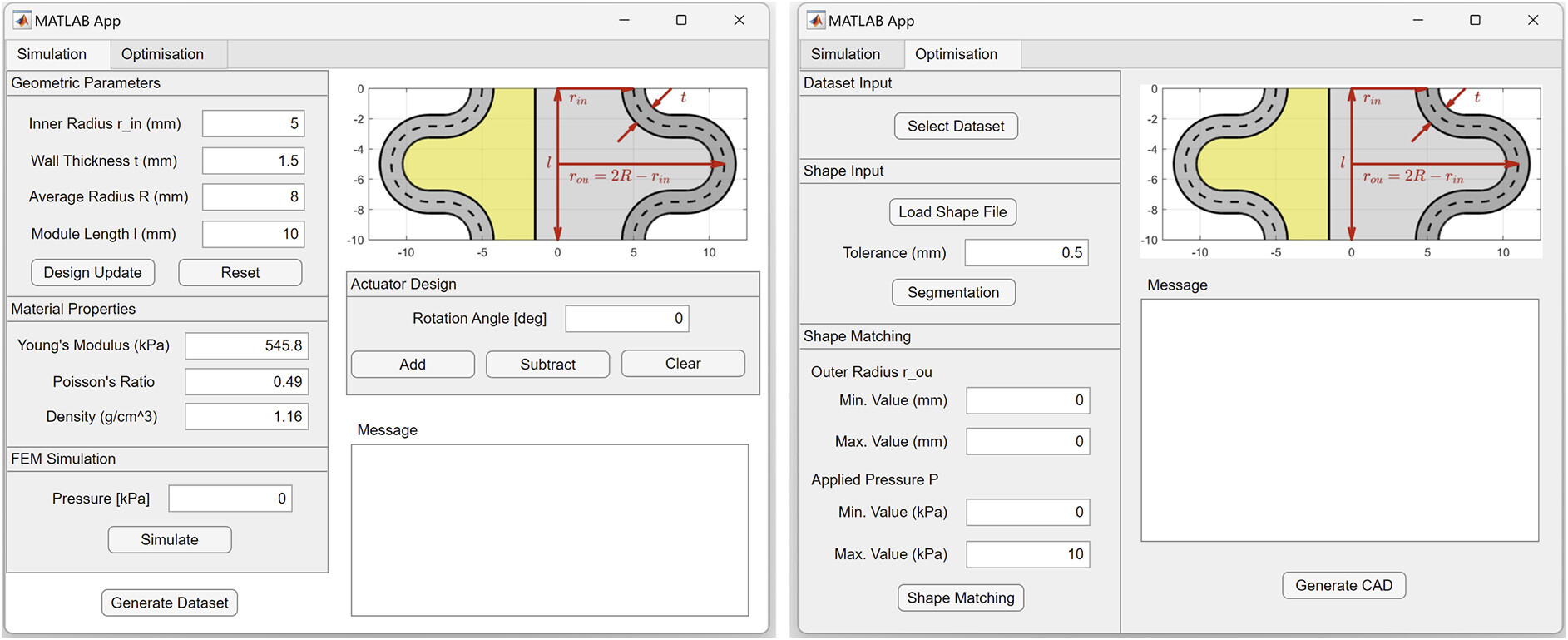This screenshot has height=640, width=1568.
Task: Select the Inner Radius r_in input field
Action: (x=253, y=124)
